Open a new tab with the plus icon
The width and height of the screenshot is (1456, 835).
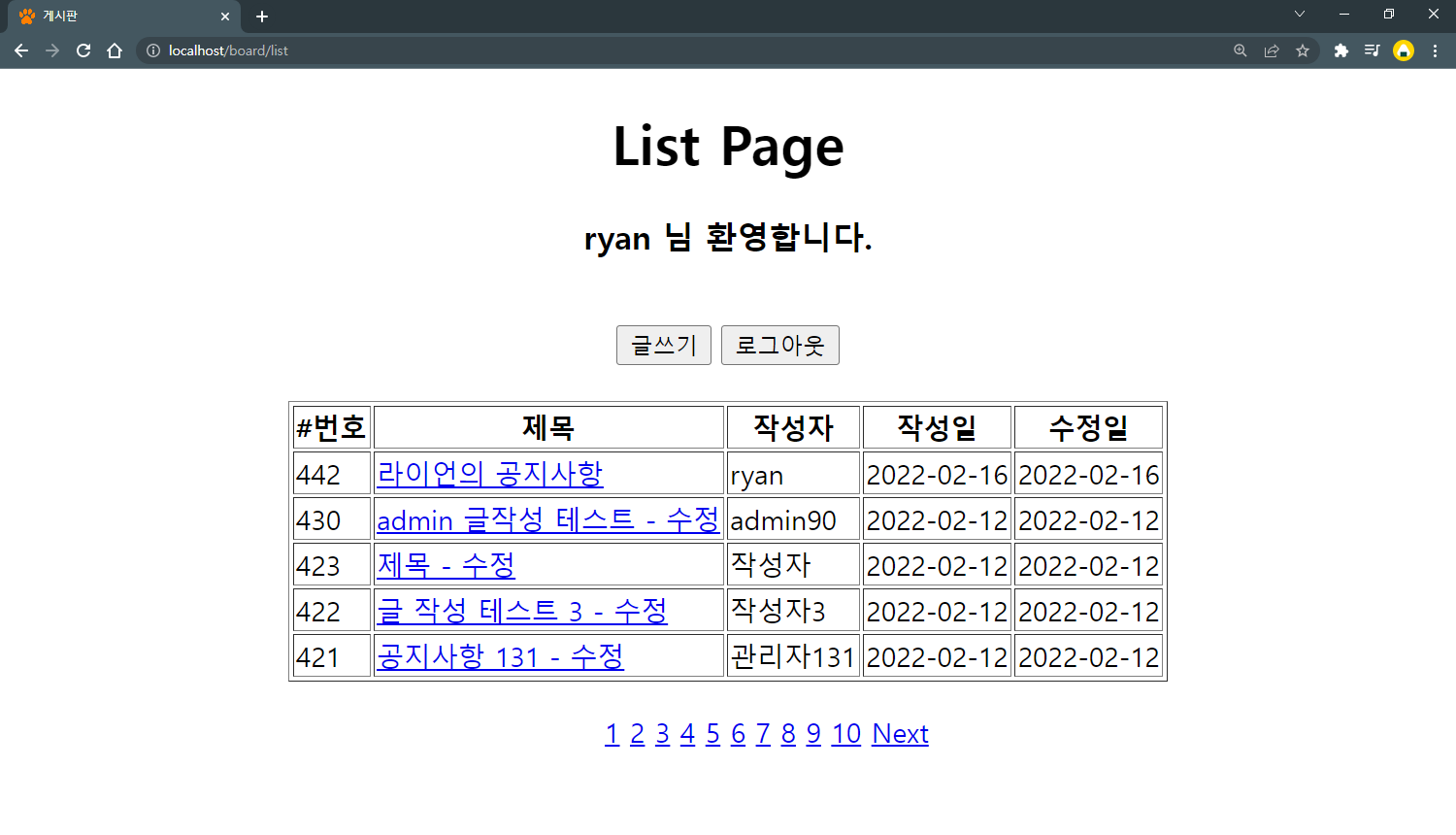[262, 17]
